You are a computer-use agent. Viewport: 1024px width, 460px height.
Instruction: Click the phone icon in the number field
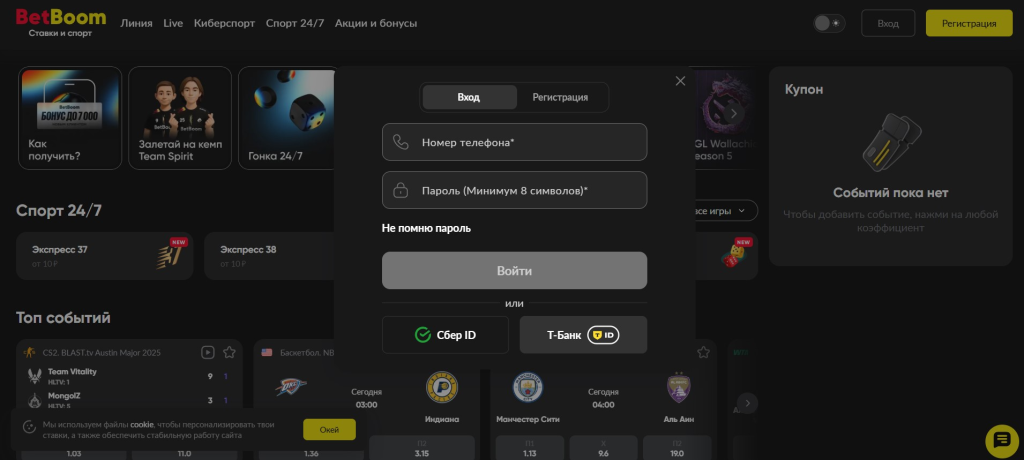coord(400,142)
